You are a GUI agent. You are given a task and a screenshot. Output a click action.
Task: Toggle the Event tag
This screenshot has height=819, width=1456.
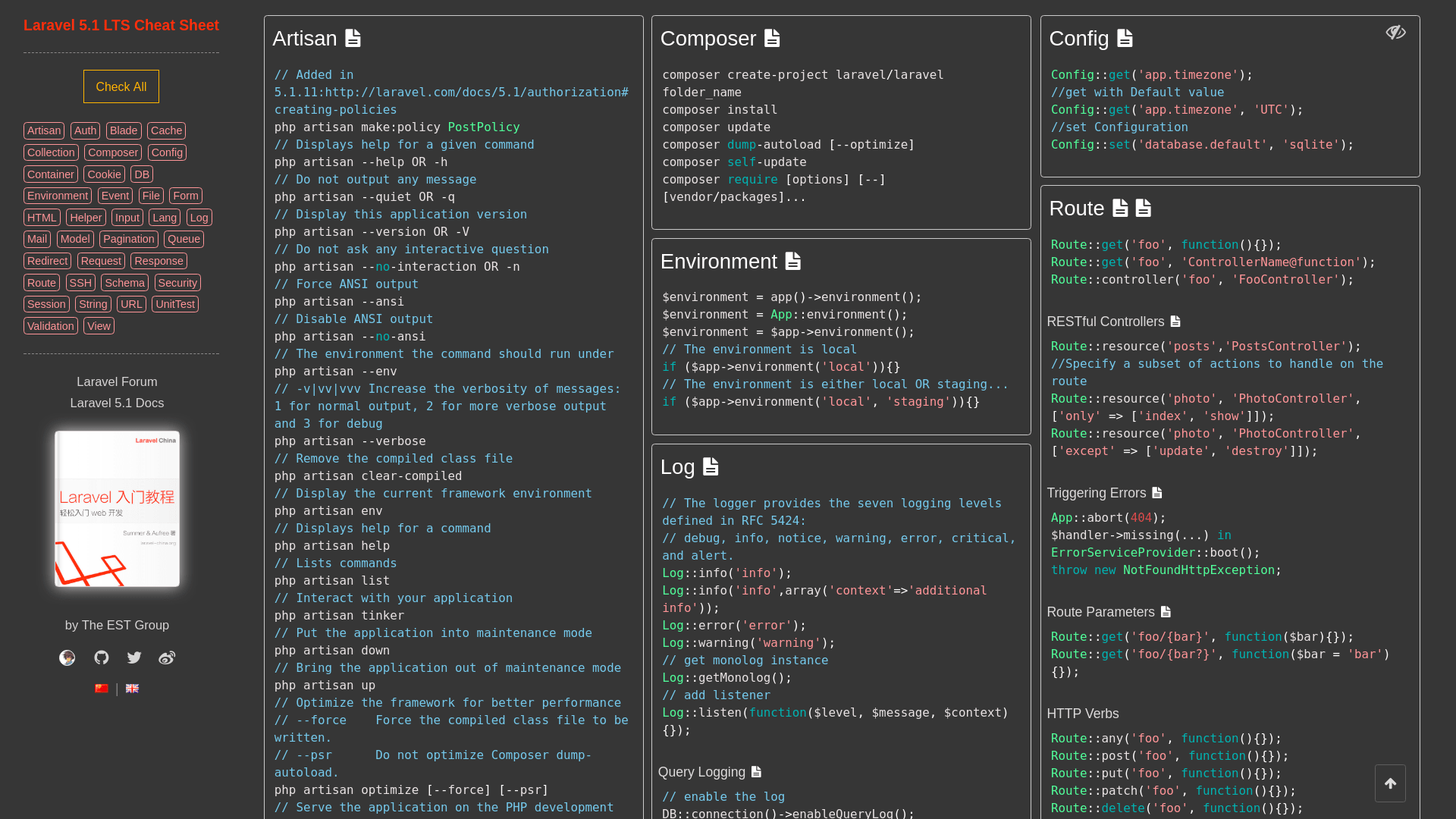115,196
